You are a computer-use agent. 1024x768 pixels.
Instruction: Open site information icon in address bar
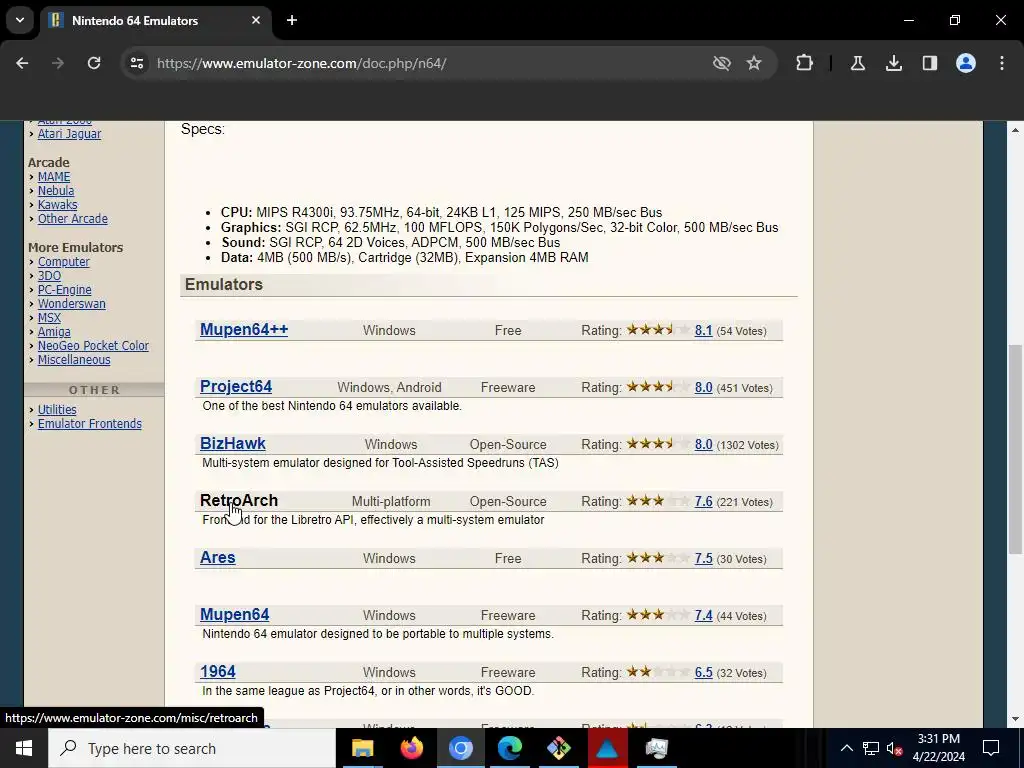(136, 63)
